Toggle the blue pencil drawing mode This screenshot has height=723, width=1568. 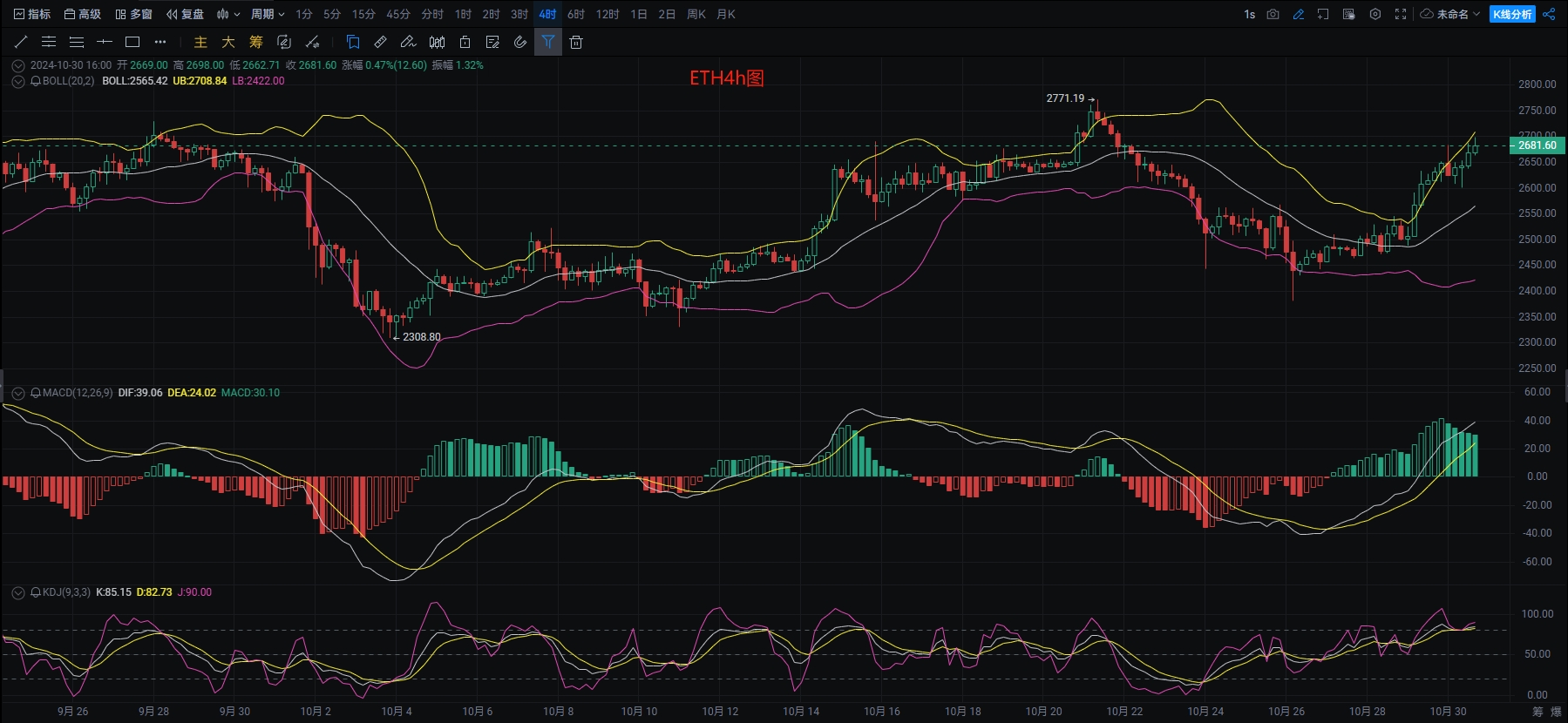click(1299, 14)
